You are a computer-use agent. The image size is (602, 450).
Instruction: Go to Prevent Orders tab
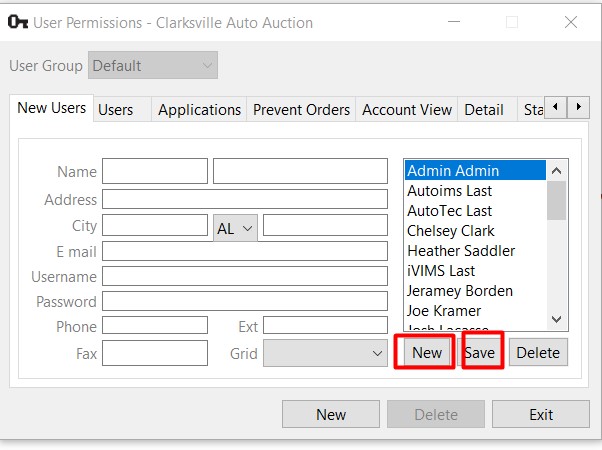[301, 110]
